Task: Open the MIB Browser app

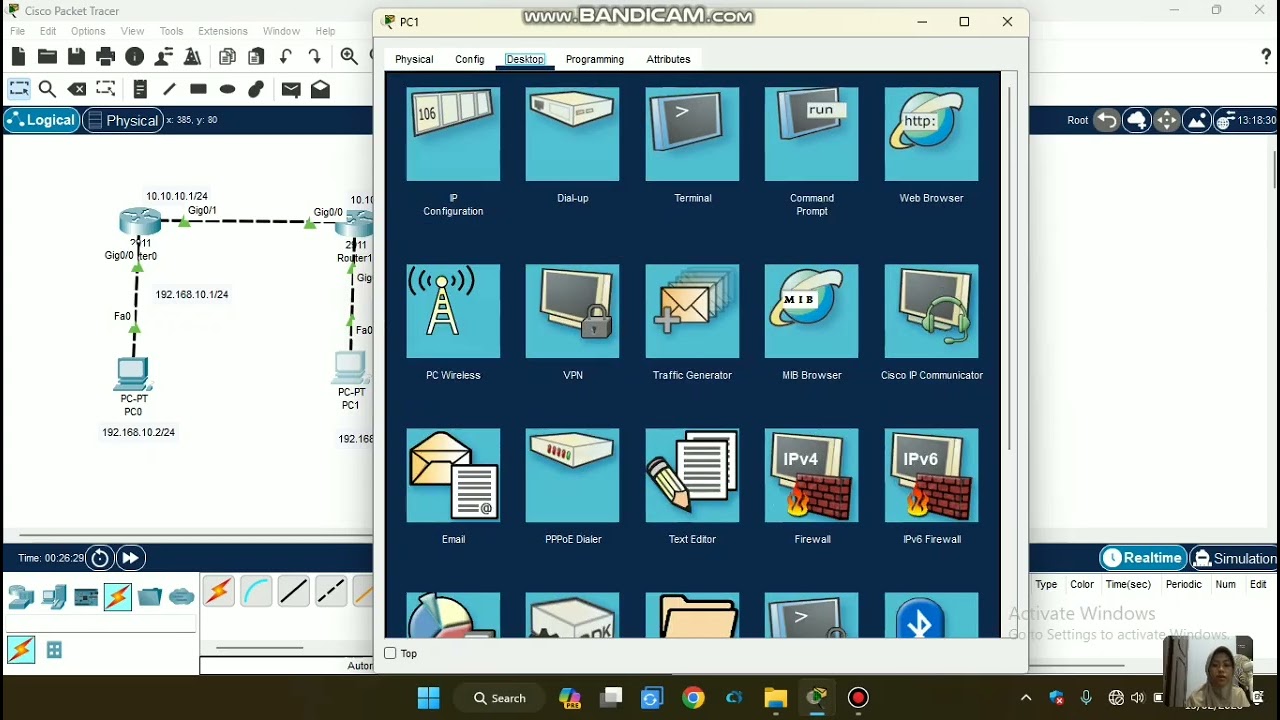Action: click(811, 311)
